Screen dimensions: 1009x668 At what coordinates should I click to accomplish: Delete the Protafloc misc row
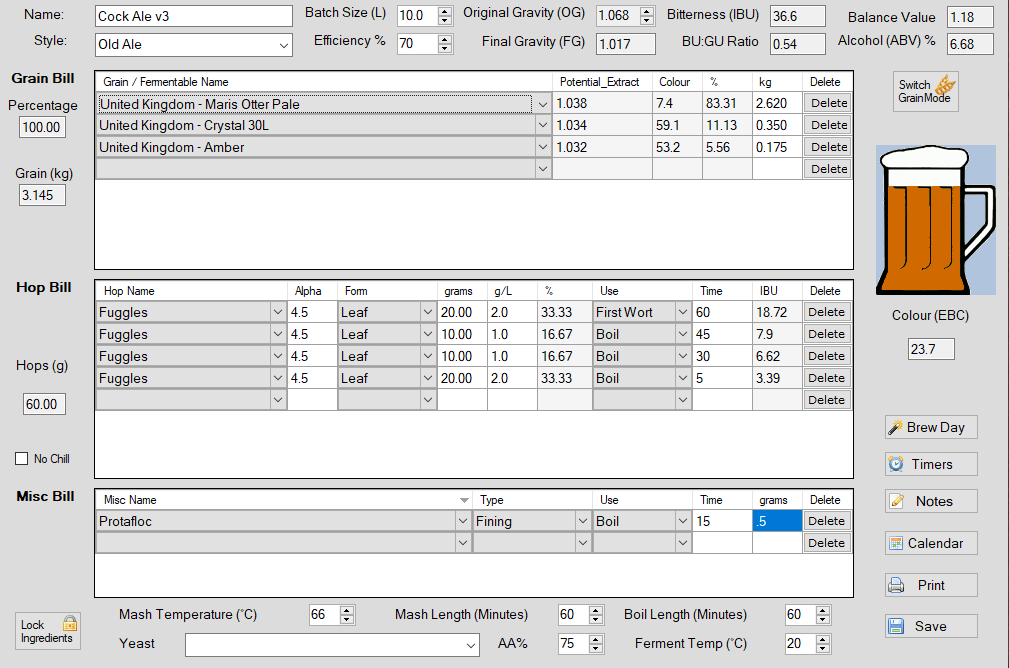[x=826, y=521]
